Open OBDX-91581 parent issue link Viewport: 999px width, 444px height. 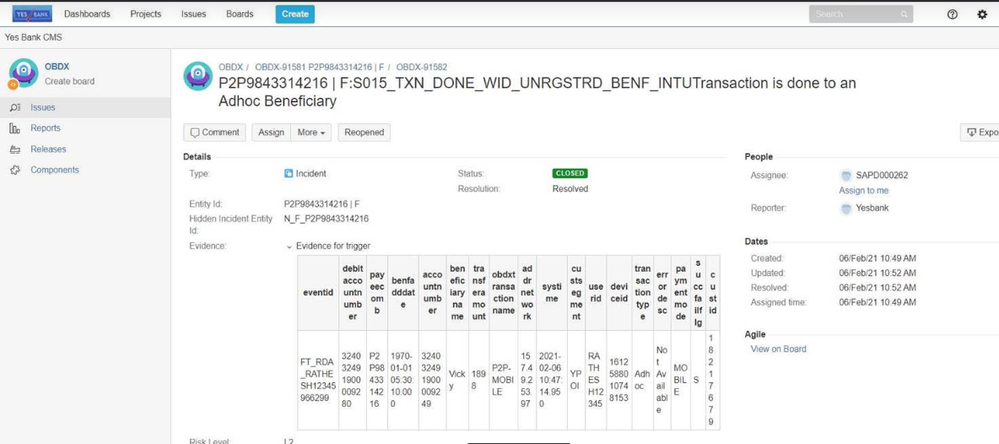[x=319, y=67]
